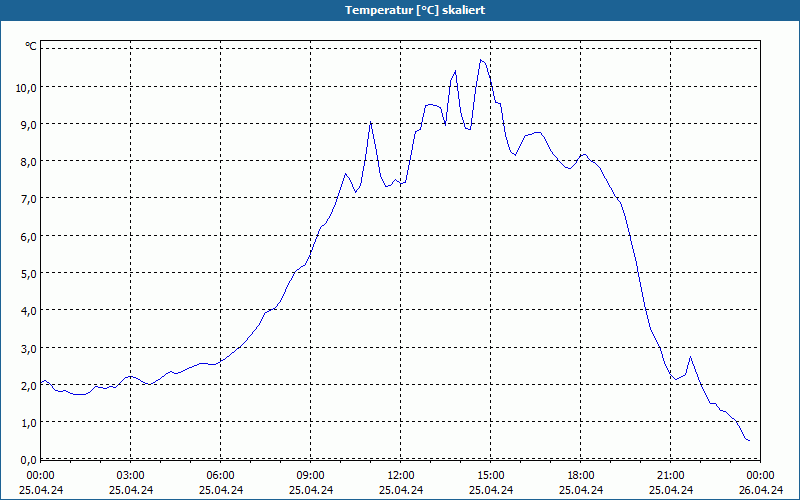Screen dimensions: 800x500
Task: Click the 7,0 y-axis label
Action: pyautogui.click(x=29, y=199)
